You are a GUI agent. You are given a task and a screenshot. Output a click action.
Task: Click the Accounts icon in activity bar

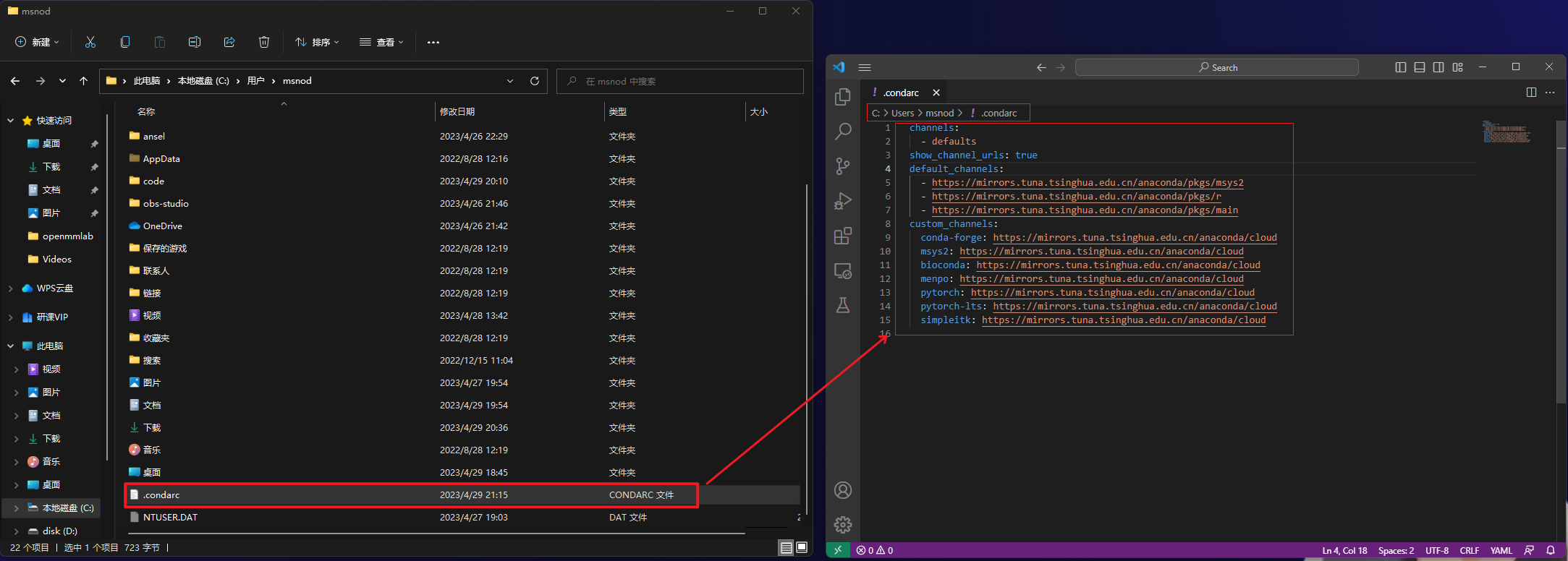click(x=843, y=490)
